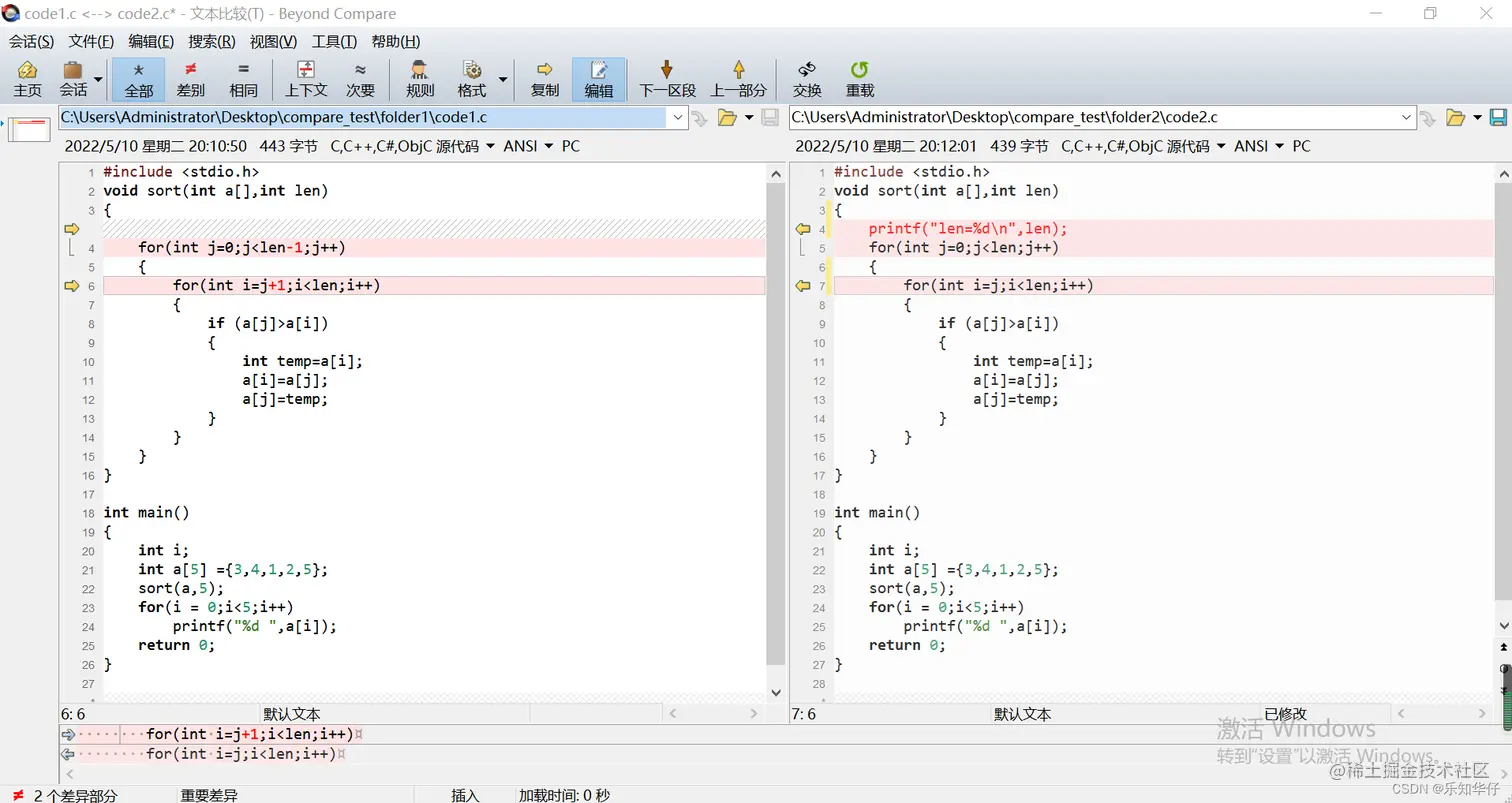Click the 插入 insert mode status
This screenshot has width=1512, height=803.
click(x=465, y=796)
